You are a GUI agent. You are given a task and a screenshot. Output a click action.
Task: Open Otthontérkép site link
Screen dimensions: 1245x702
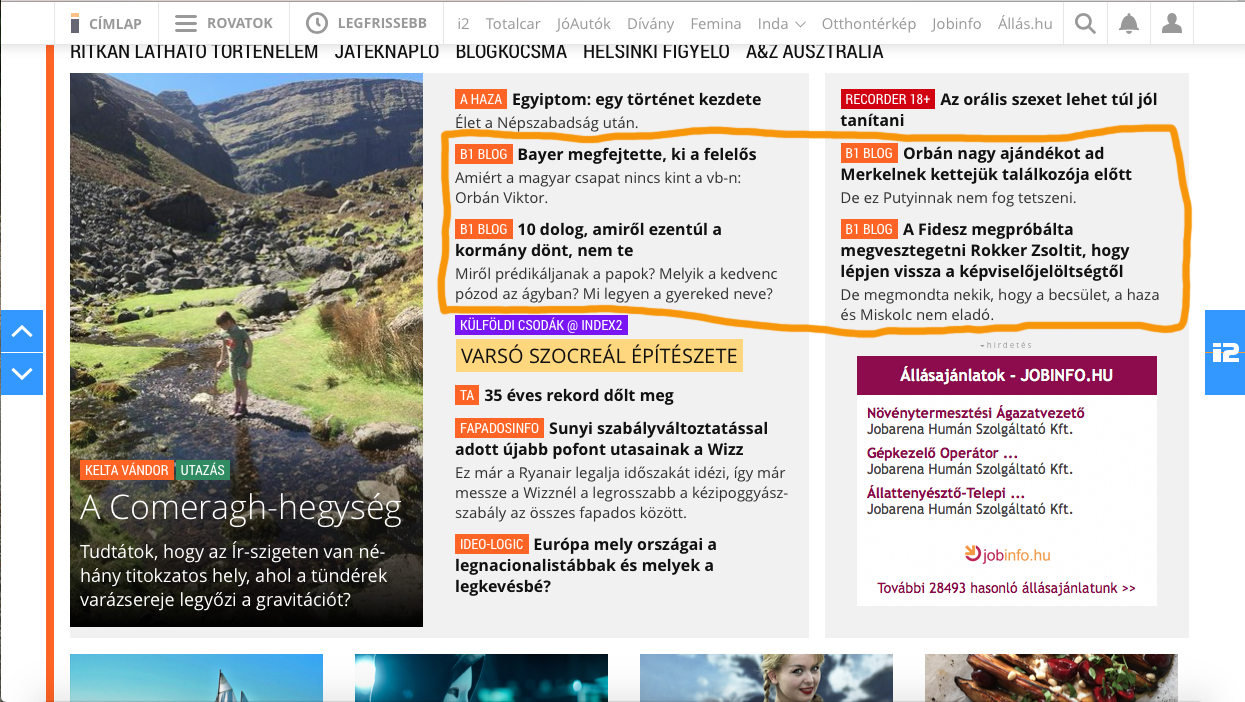(869, 23)
